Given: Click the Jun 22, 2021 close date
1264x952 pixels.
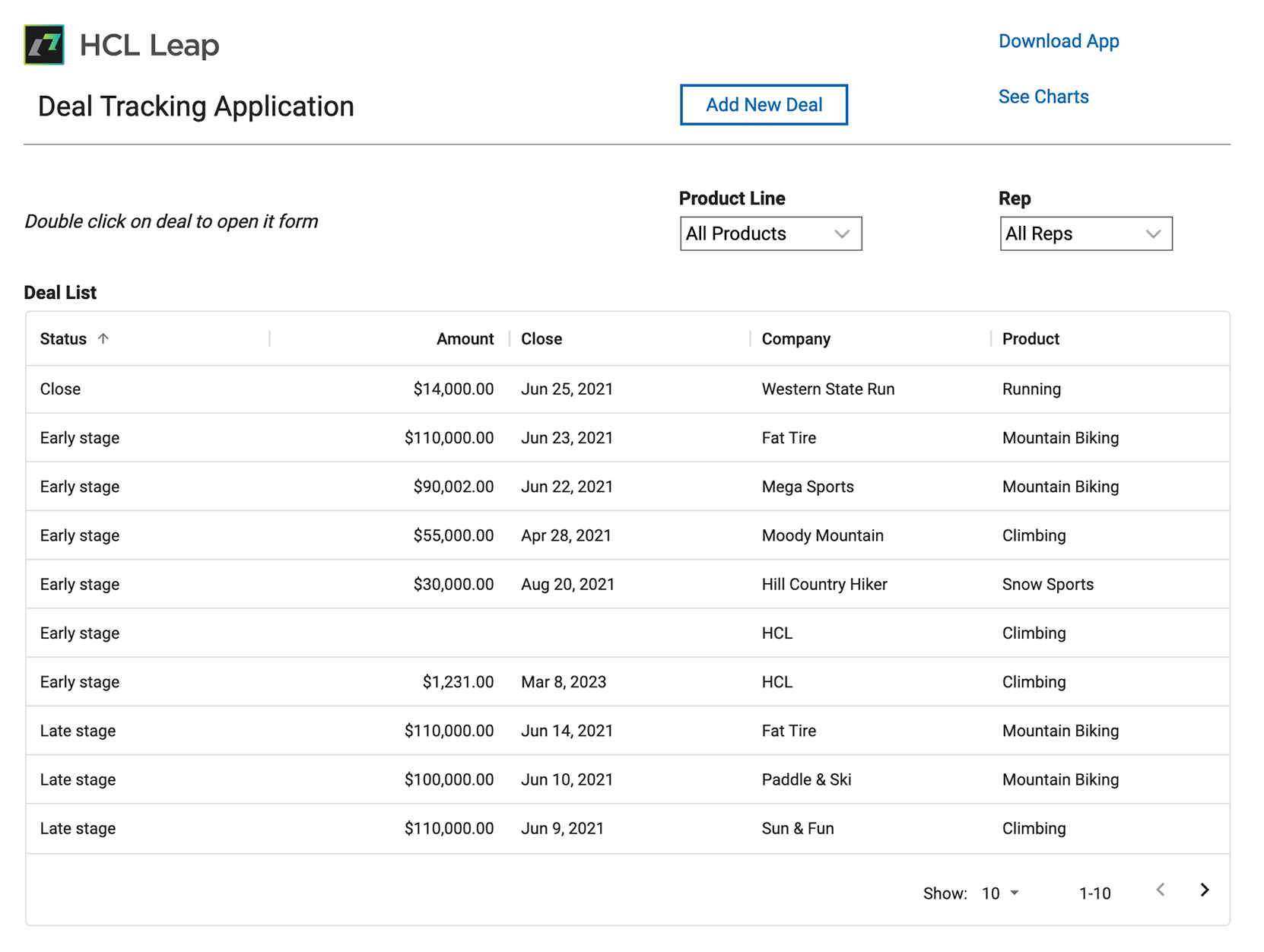Looking at the screenshot, I should [567, 487].
